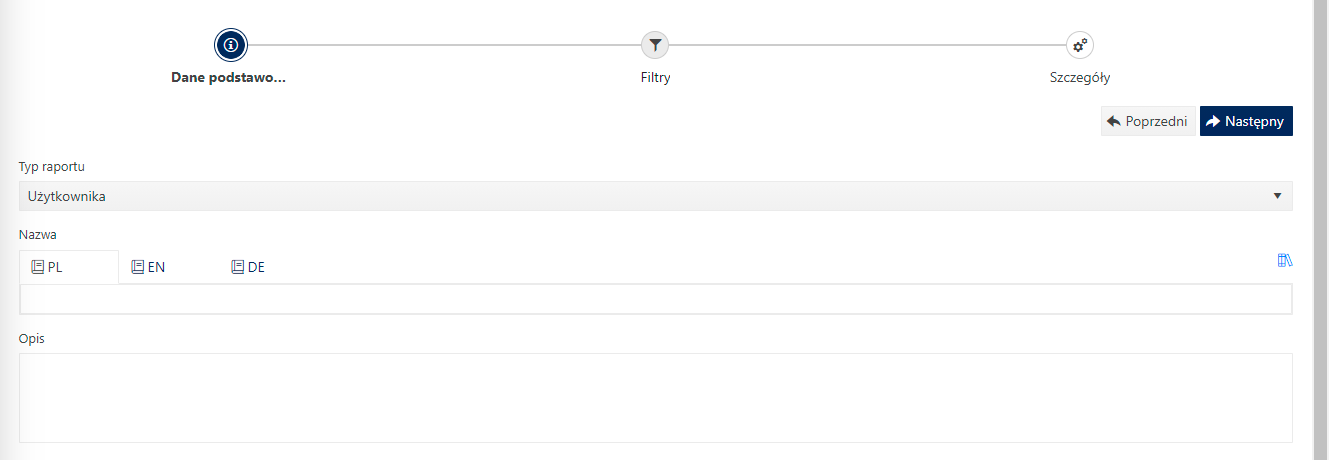Click the blue books dictionary icon
This screenshot has width=1329, height=460.
coord(1285,260)
